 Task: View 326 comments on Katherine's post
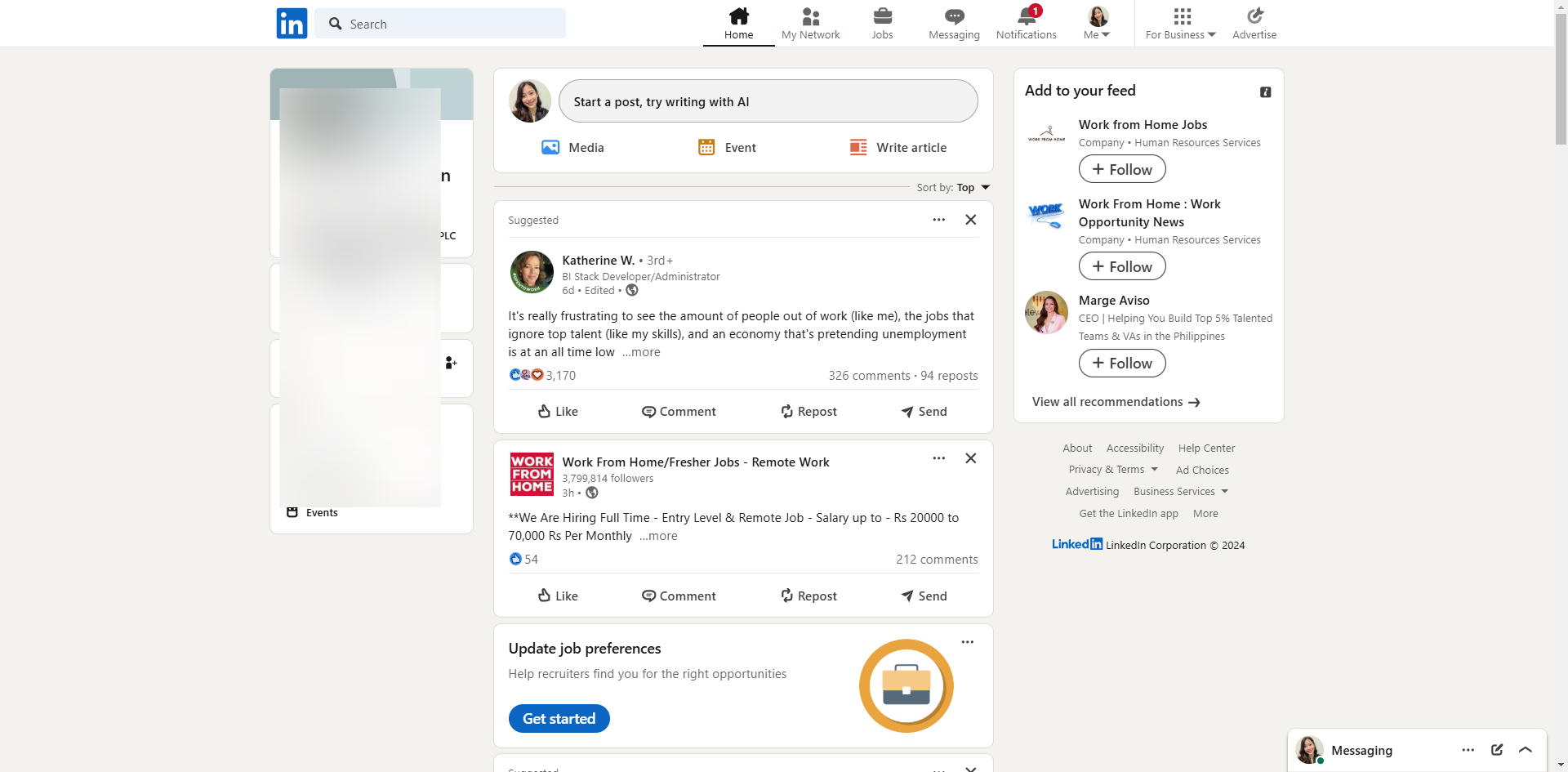(x=869, y=376)
